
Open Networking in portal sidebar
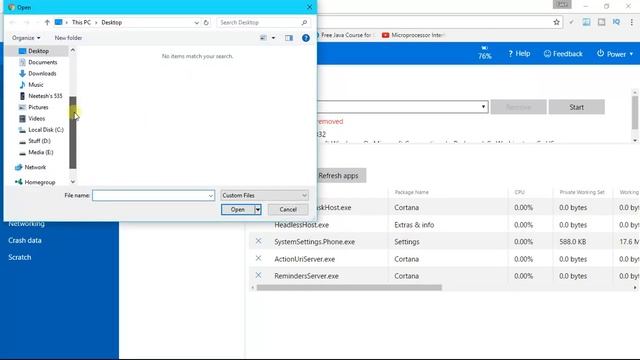tap(27, 224)
